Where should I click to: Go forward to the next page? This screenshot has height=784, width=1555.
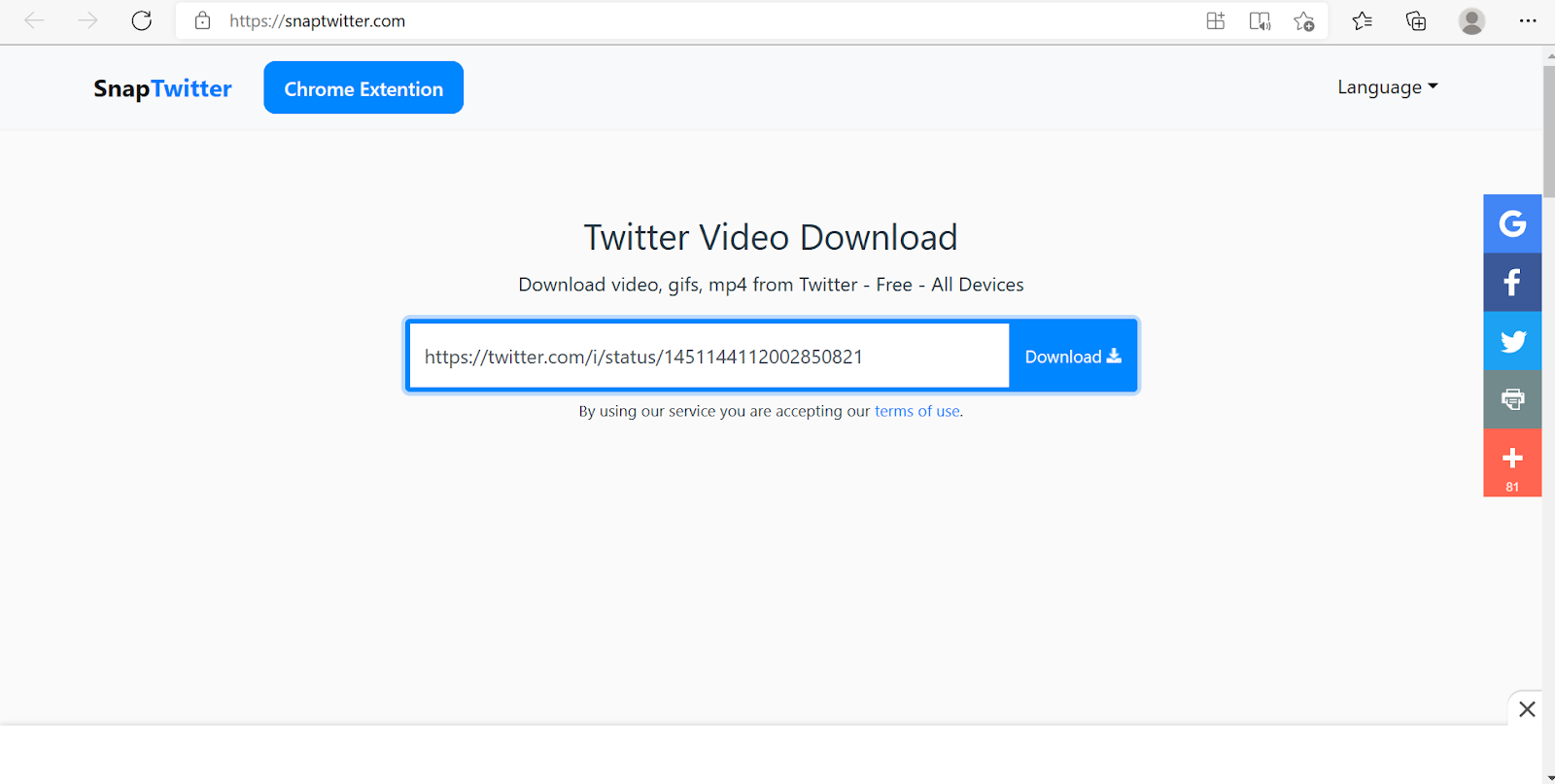pos(87,20)
